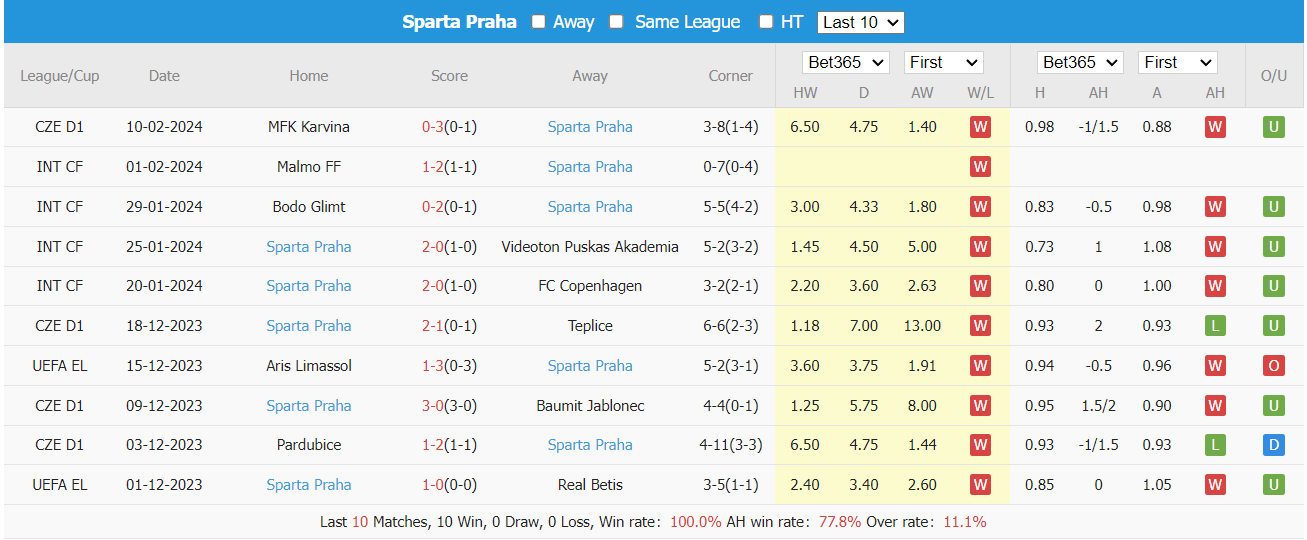Image resolution: width=1307 pixels, height=540 pixels.
Task: Click the W result badge for Malmo FF match
Action: point(980,167)
